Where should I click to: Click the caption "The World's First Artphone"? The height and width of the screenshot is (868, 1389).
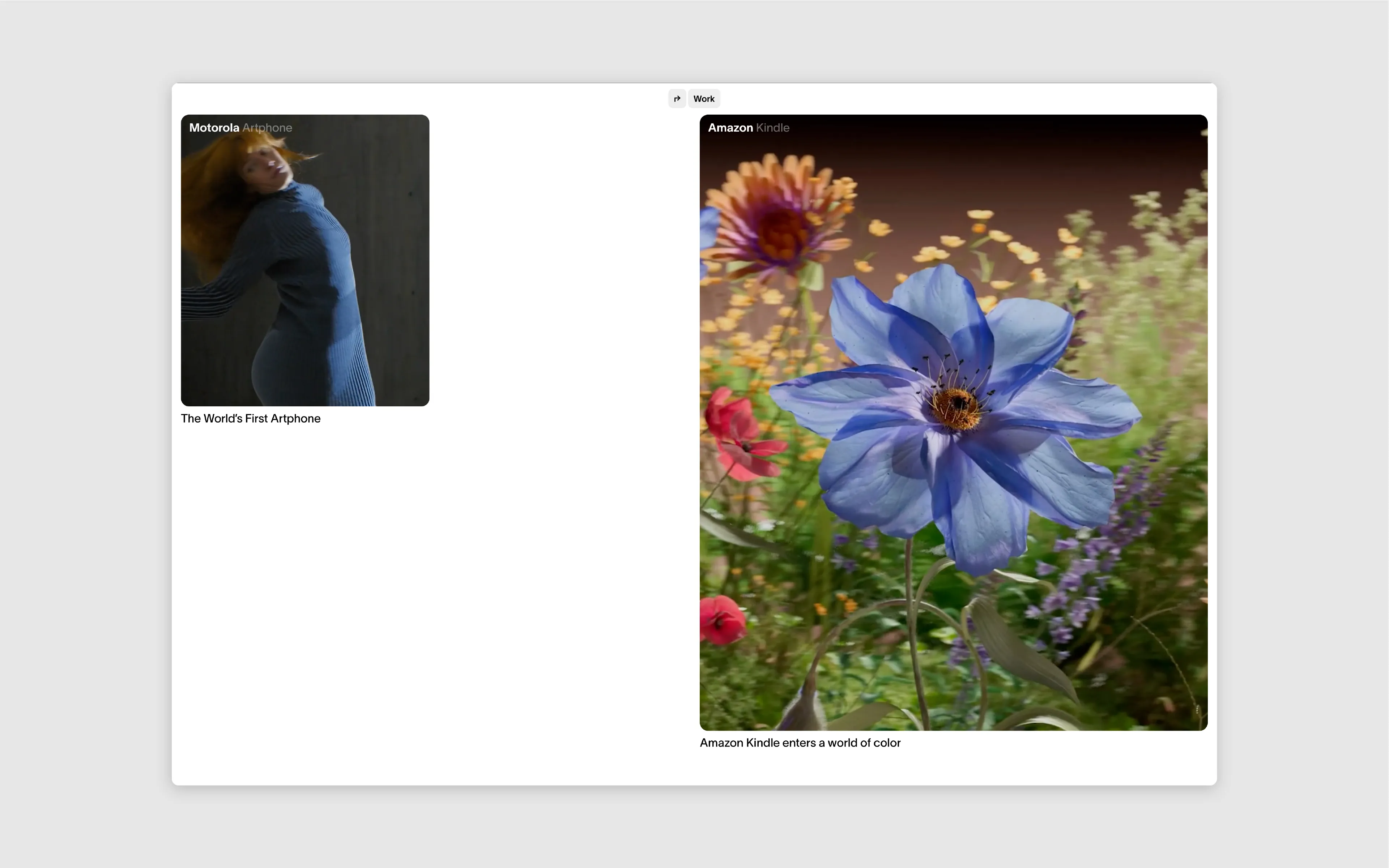click(250, 419)
